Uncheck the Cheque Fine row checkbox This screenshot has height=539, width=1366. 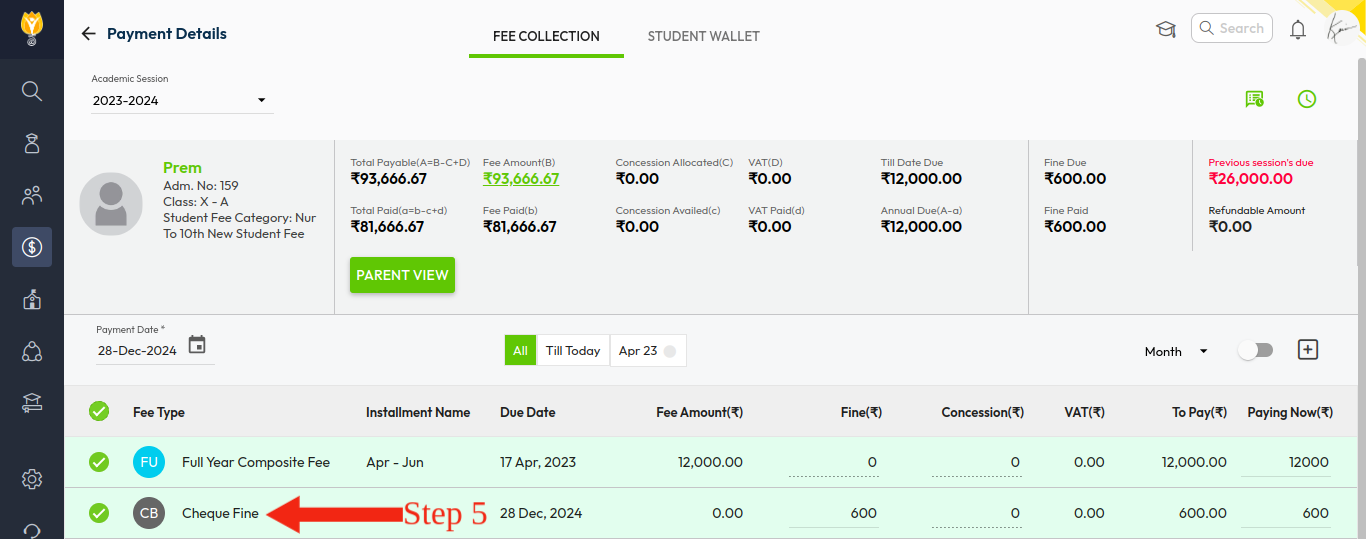click(99, 513)
